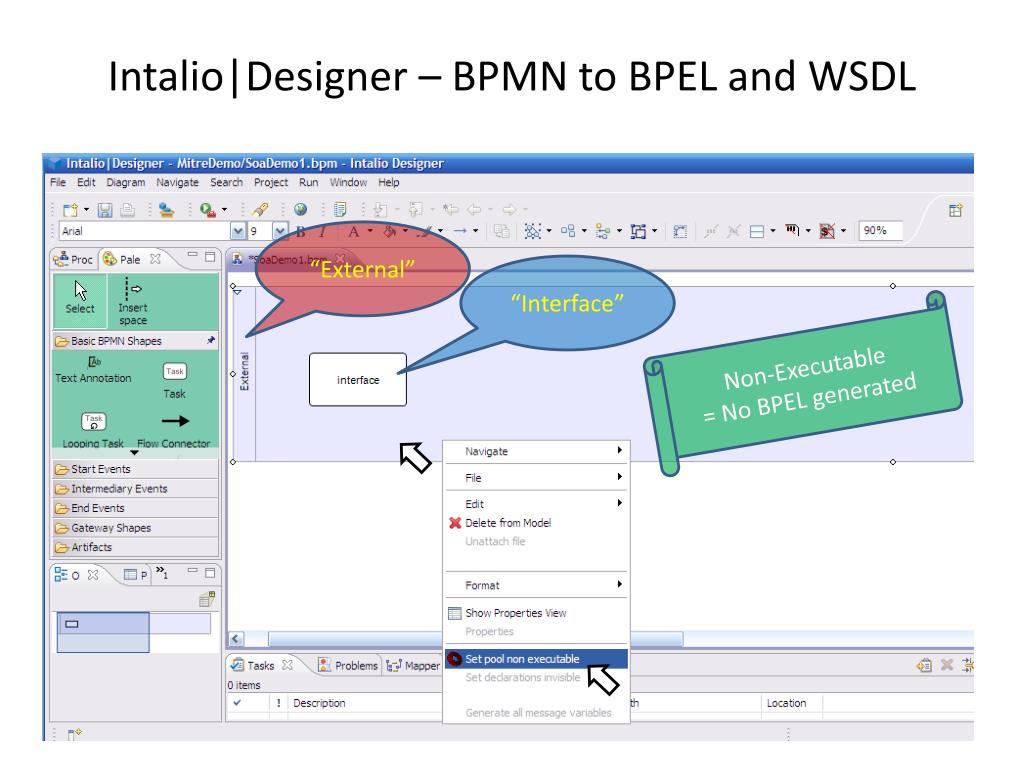Click the globe icon in the toolbar
Image resolution: width=1024 pixels, height=768 pixels.
[x=300, y=210]
